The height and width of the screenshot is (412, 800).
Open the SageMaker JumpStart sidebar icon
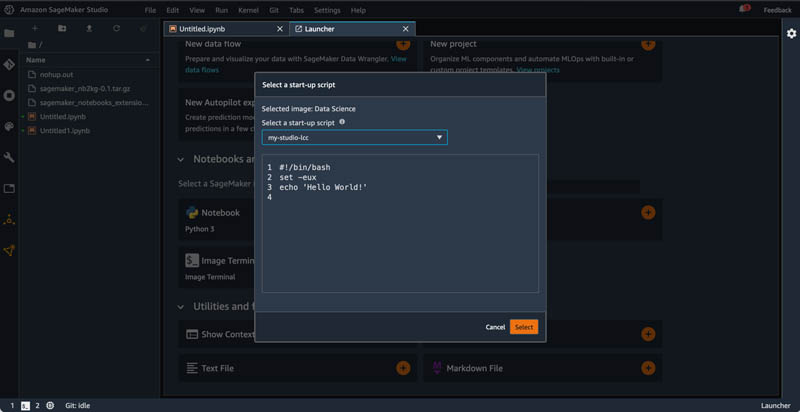(x=9, y=250)
